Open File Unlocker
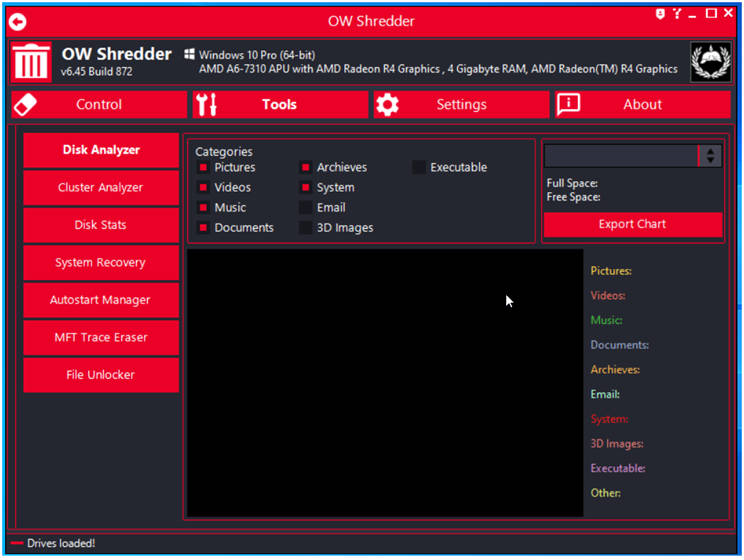 pos(101,375)
